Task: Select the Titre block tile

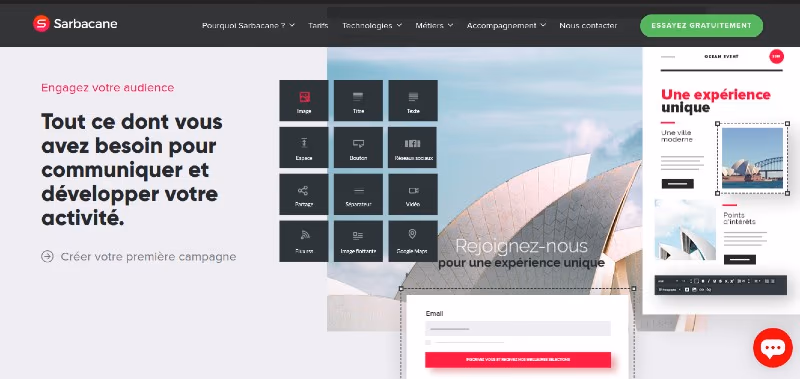Action: pos(358,100)
